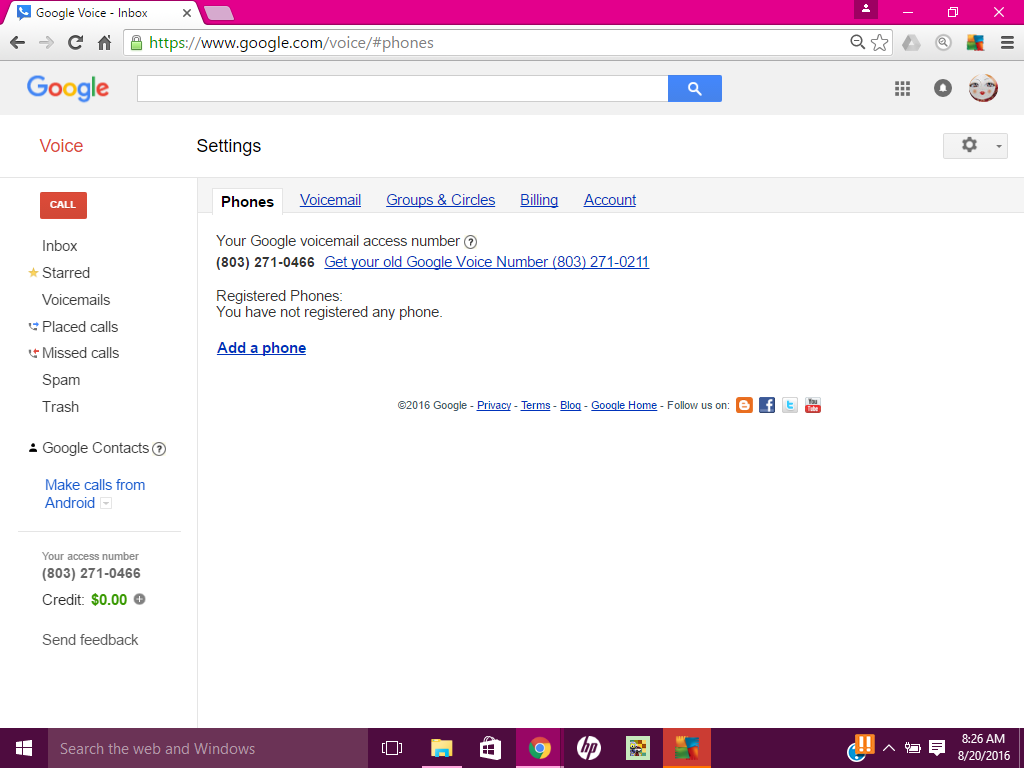Click the zoom magnifier in address bar
The height and width of the screenshot is (768, 1024).
tap(857, 42)
